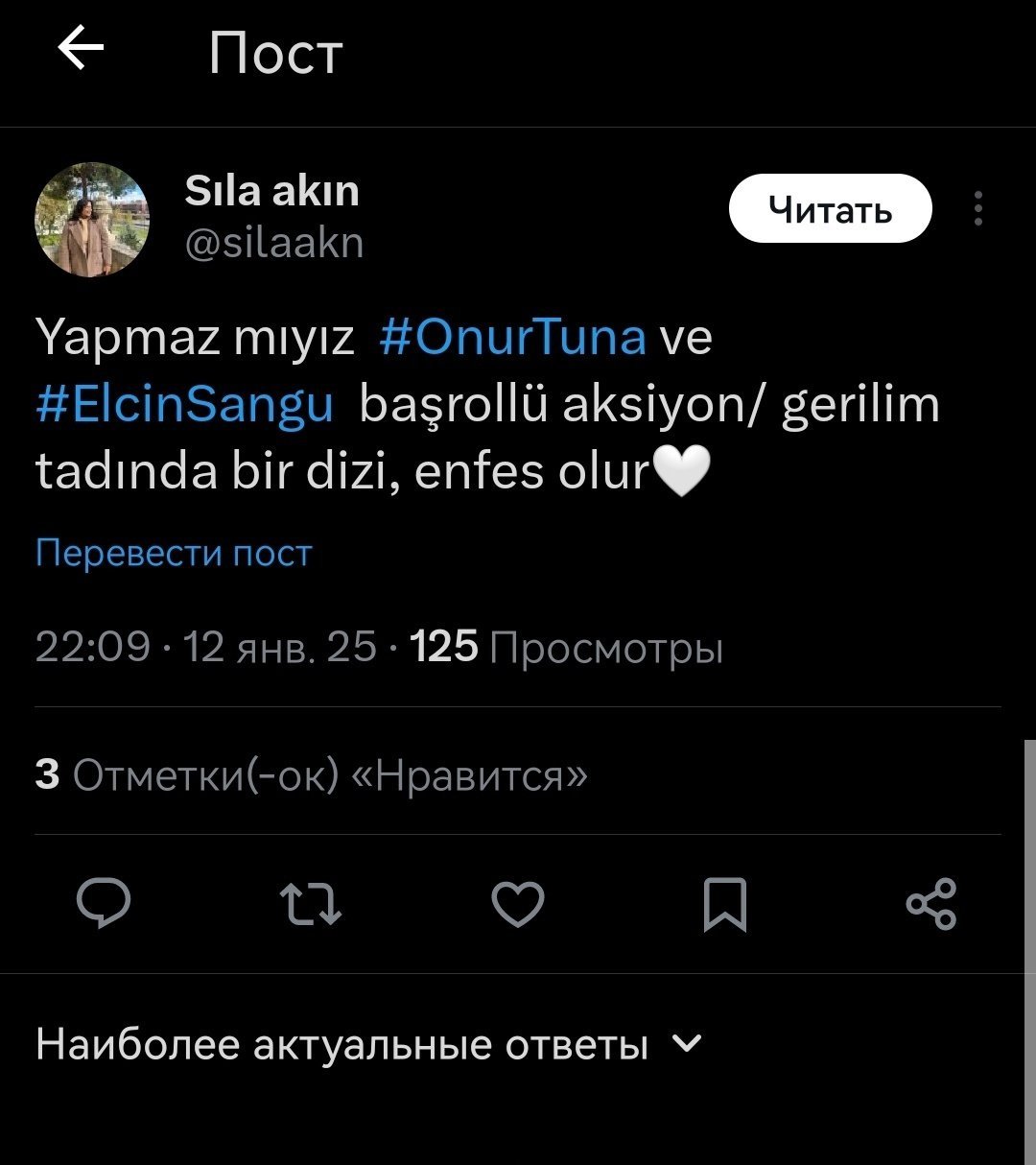Tap Перевести пост translate link

pos(174,554)
